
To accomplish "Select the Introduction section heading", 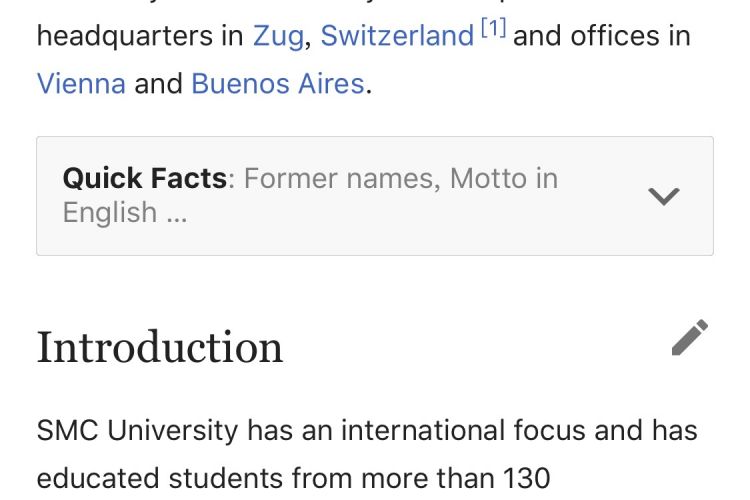I will (x=160, y=347).
